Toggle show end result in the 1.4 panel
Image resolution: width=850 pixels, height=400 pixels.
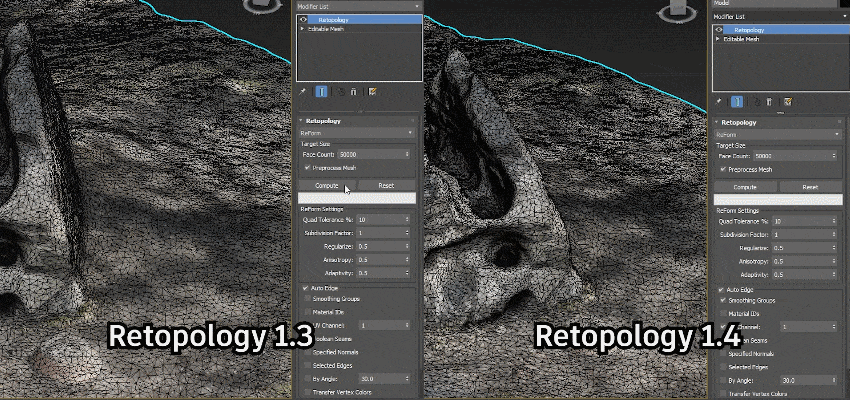pyautogui.click(x=737, y=102)
